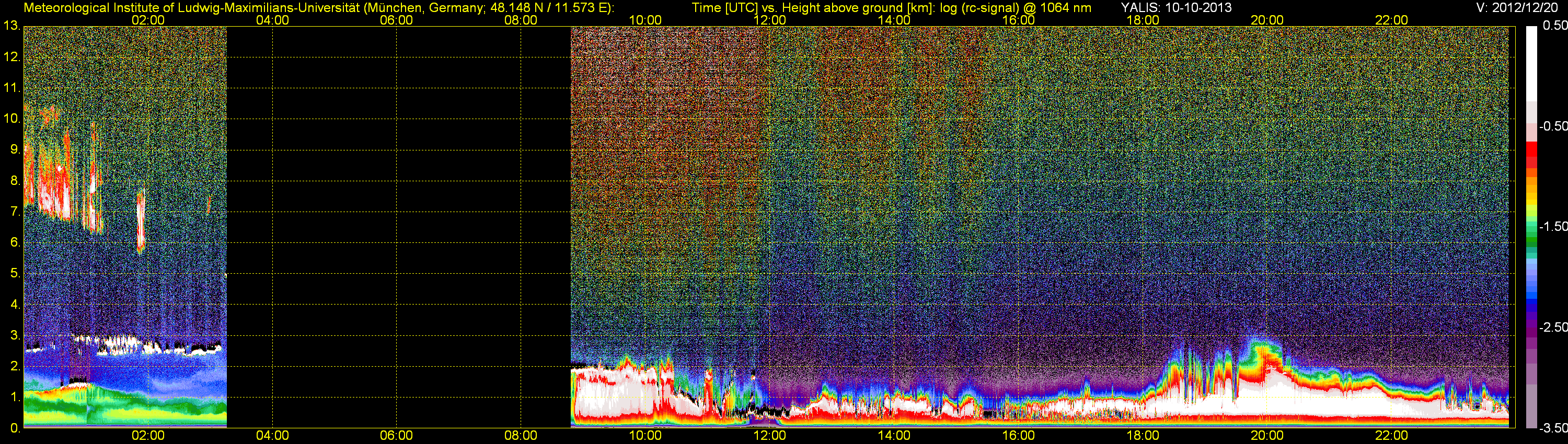The width and height of the screenshot is (1568, 444).
Task: Select the 10:00 label on the bottom time axis
Action: pyautogui.click(x=645, y=436)
